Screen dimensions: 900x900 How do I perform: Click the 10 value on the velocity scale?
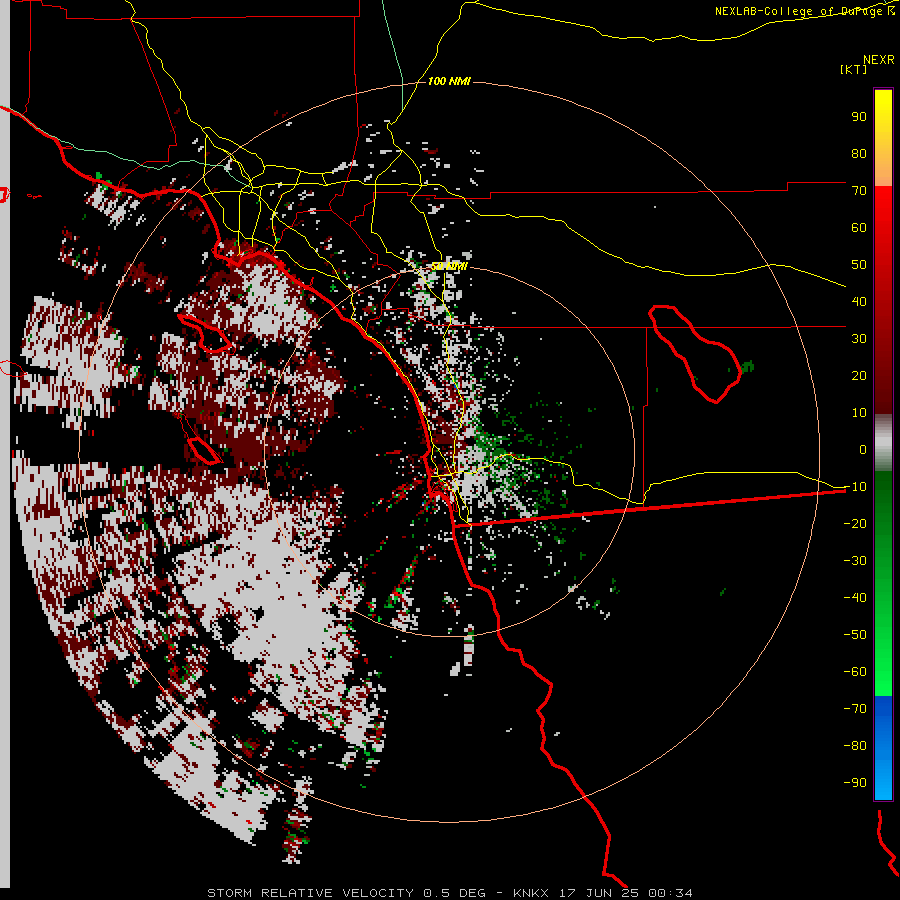(859, 413)
